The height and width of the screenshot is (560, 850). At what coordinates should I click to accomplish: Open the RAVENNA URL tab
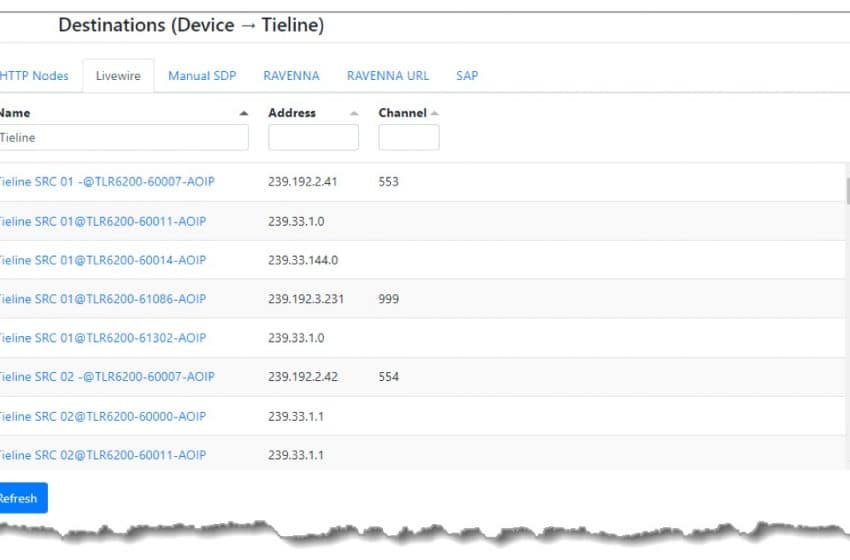[x=388, y=76]
